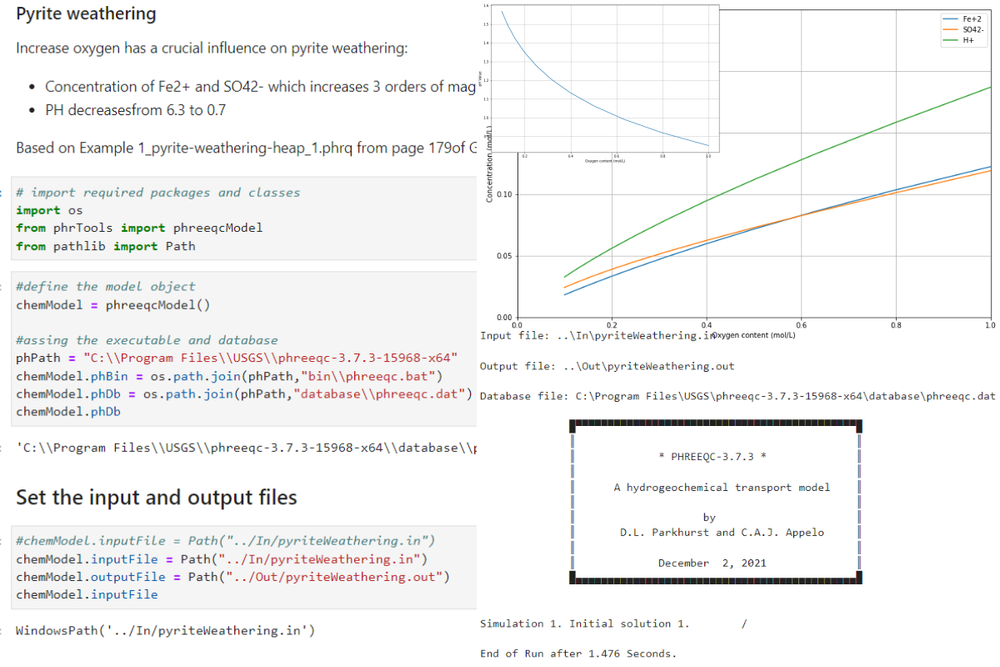
Task: Select the blue Fe+2 legend line swatch
Action: [948, 17]
